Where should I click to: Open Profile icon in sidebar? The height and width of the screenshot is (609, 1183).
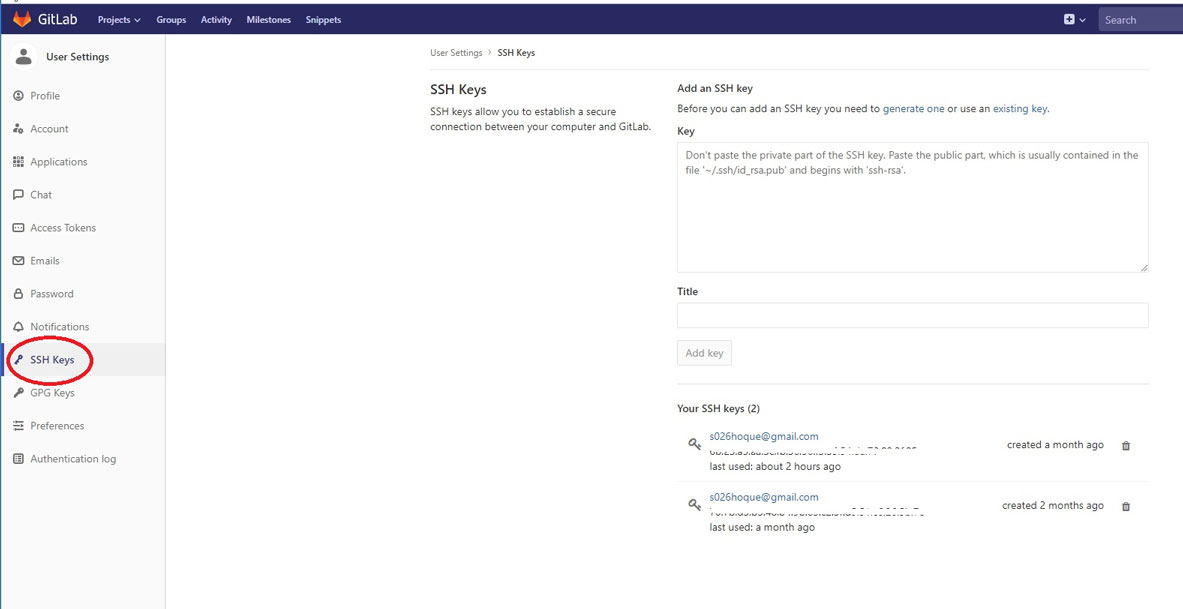tap(19, 96)
